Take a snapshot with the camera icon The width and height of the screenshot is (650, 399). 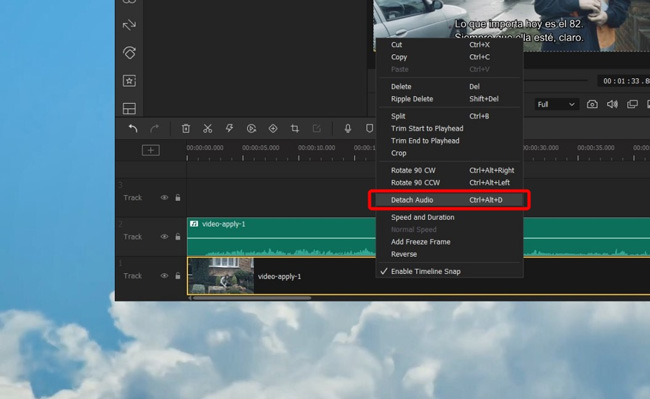point(592,104)
